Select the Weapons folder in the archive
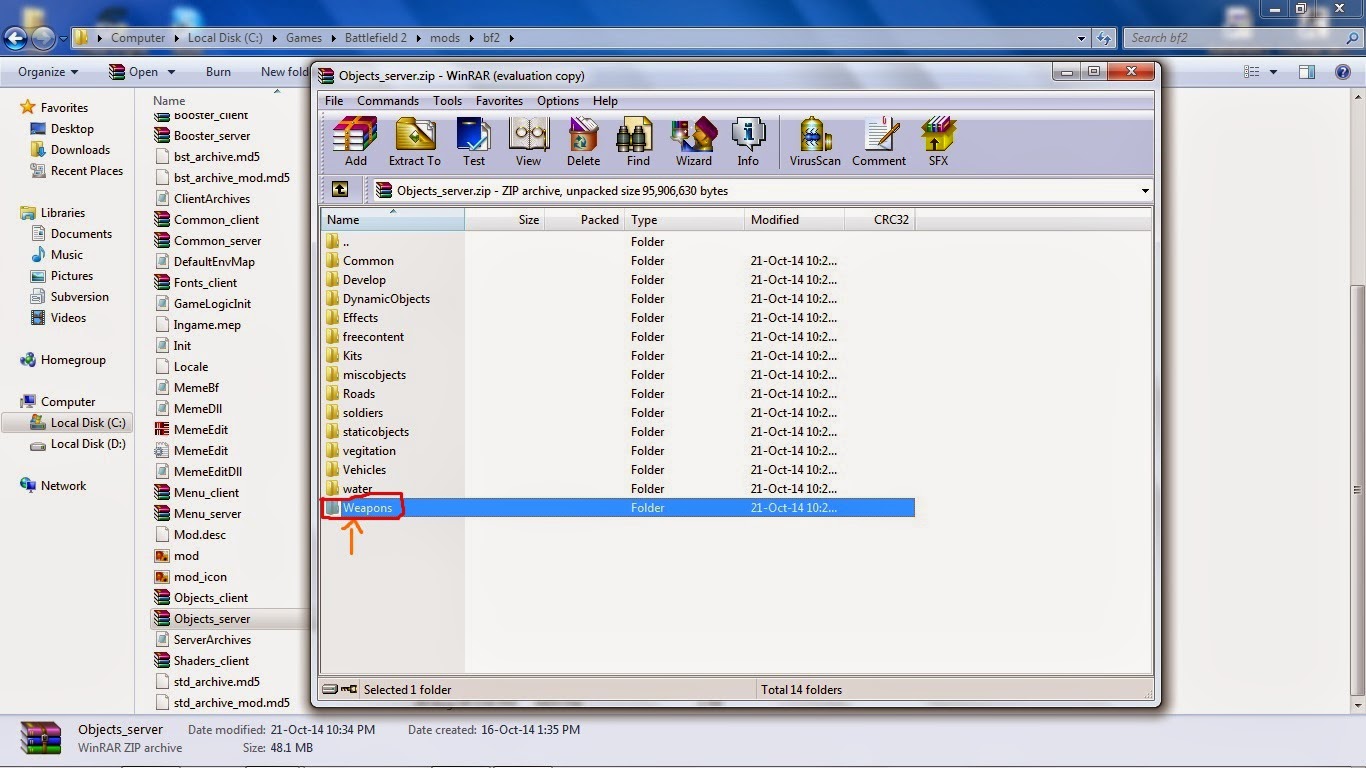 [x=617, y=508]
